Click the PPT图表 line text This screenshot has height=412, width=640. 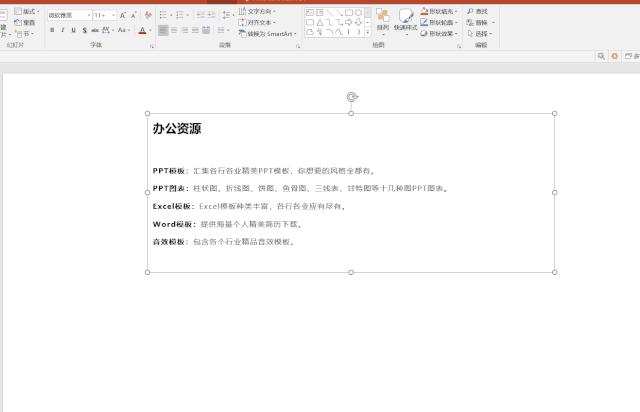click(300, 188)
